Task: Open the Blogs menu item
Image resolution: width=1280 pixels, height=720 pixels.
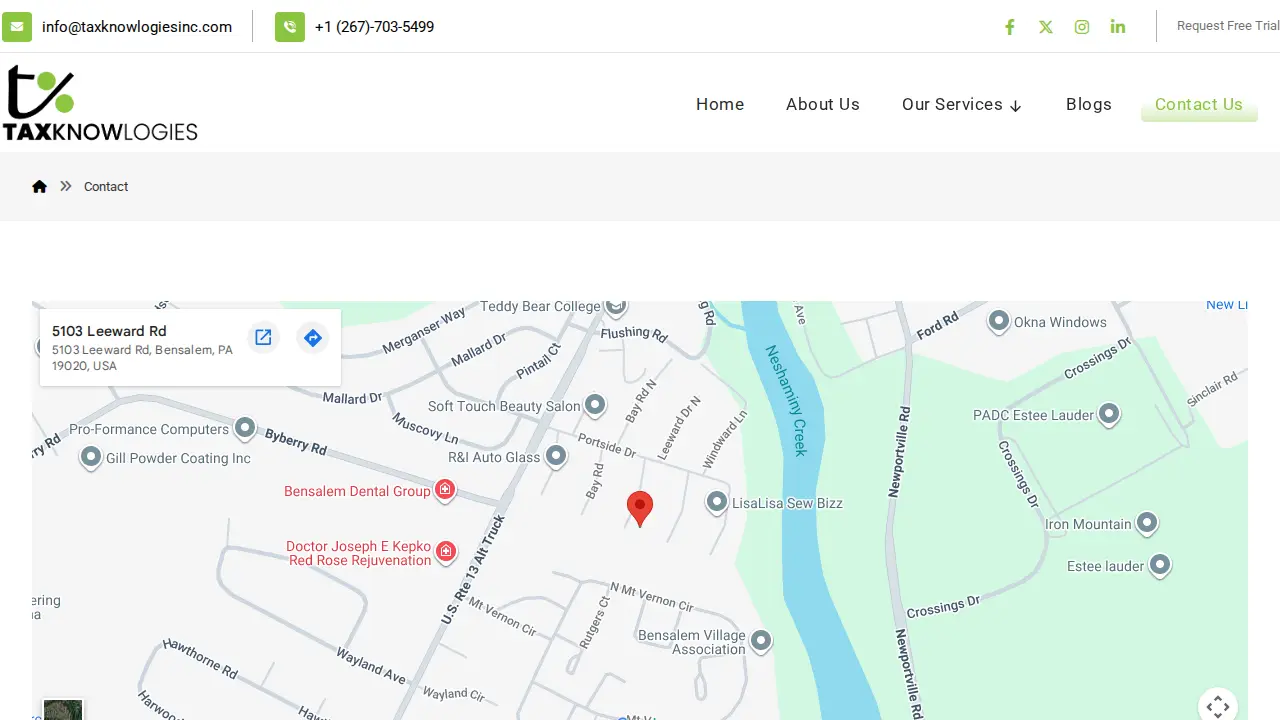Action: point(1089,105)
